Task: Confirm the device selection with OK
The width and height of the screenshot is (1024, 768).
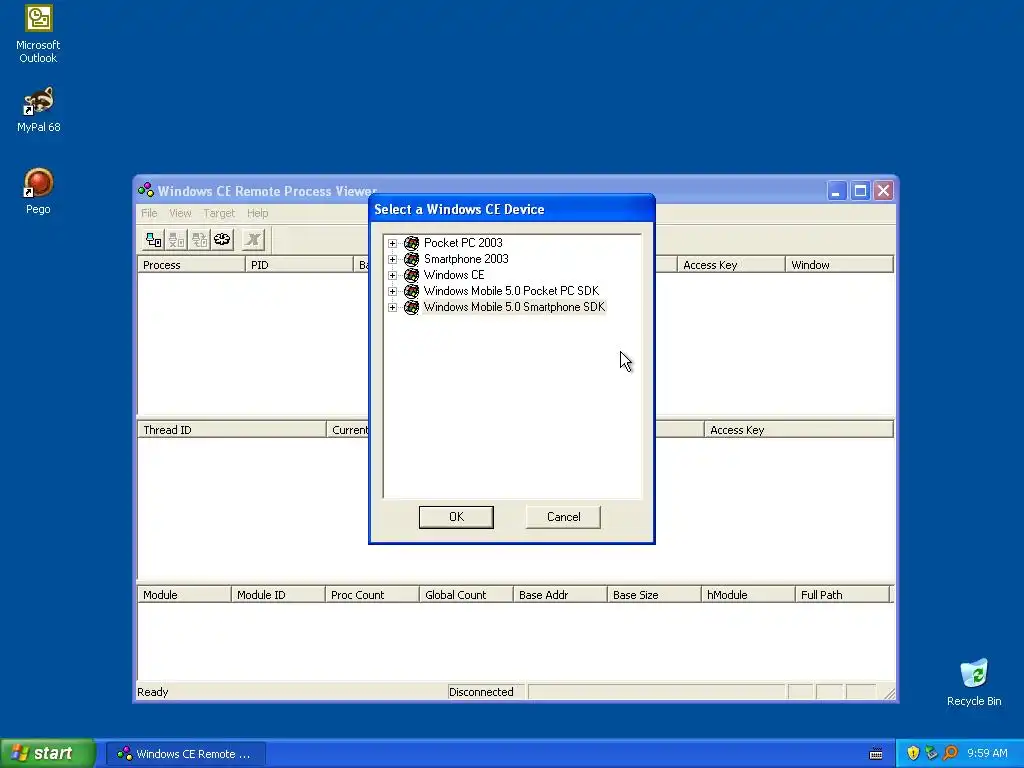Action: (456, 517)
